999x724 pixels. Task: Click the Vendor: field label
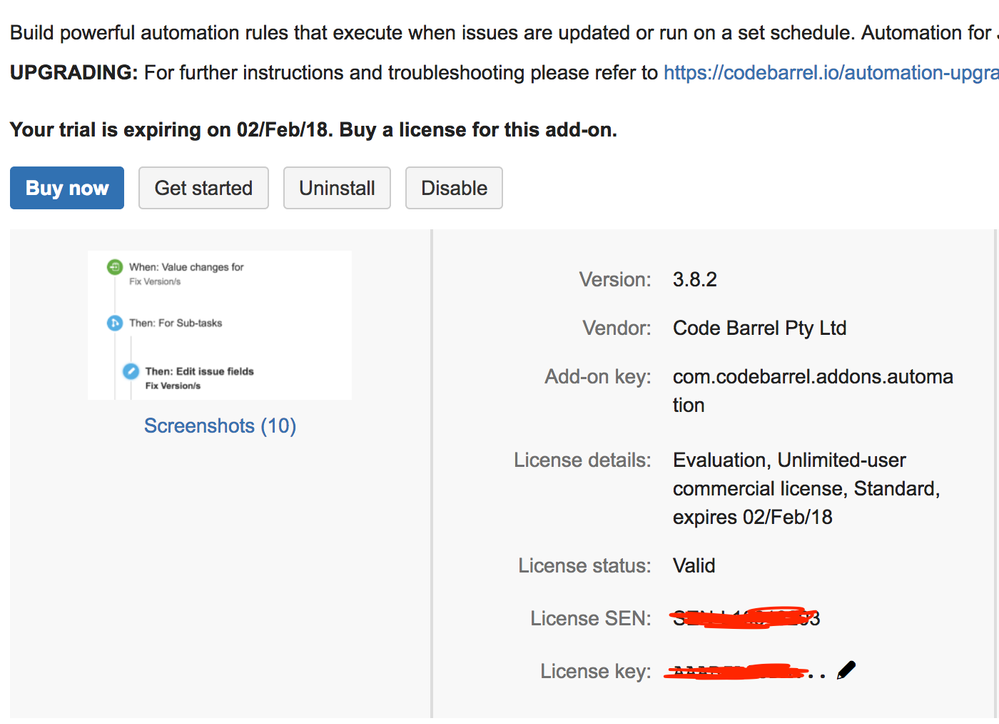617,328
